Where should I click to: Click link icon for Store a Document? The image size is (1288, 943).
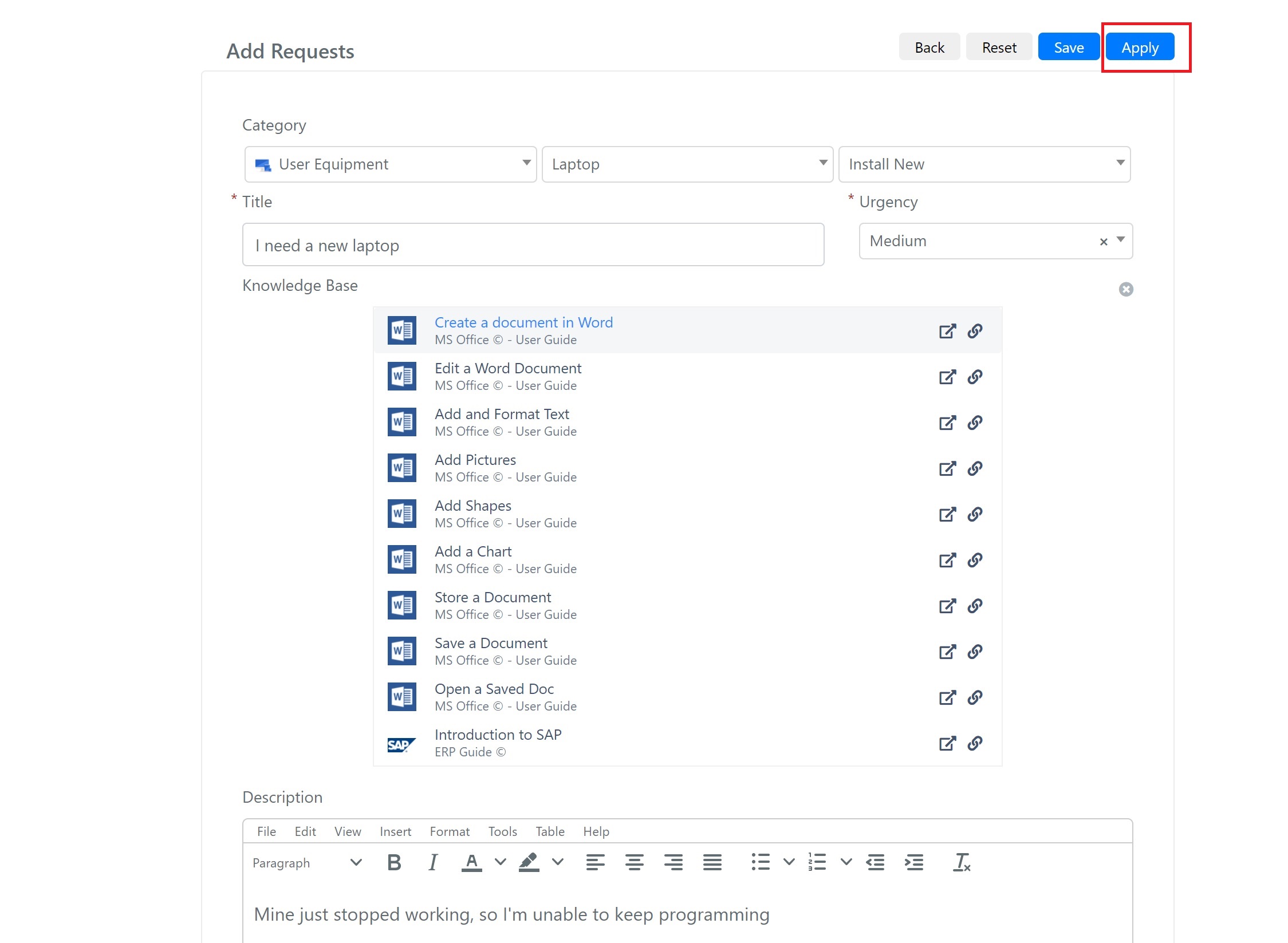tap(975, 606)
